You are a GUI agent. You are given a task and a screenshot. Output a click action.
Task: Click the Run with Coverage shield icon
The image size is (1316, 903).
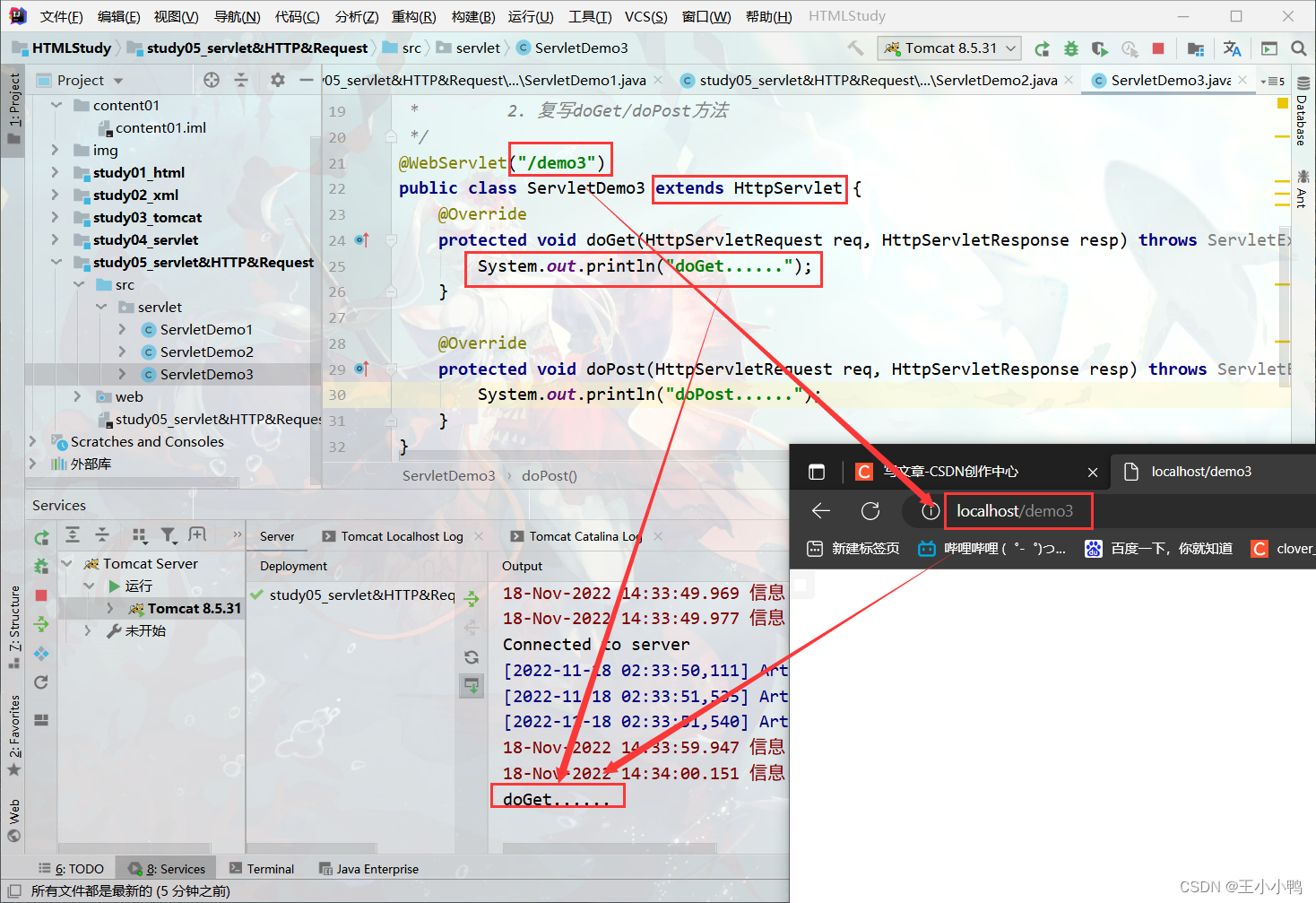(1100, 48)
